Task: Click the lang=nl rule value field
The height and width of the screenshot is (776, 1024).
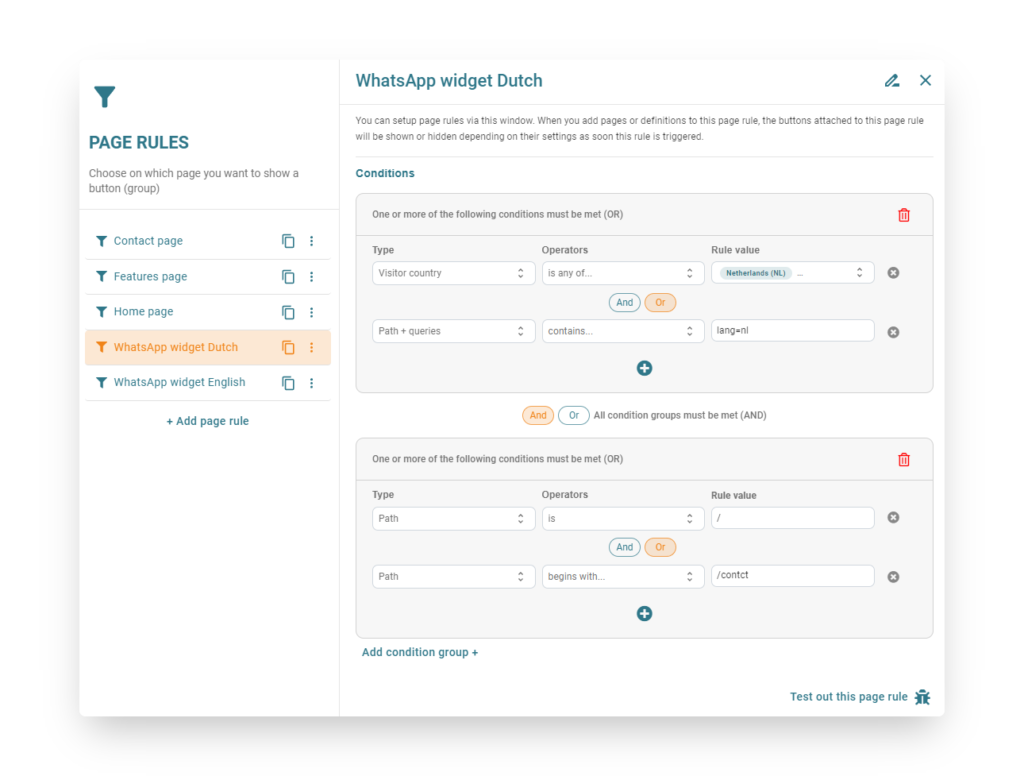Action: pyautogui.click(x=792, y=330)
